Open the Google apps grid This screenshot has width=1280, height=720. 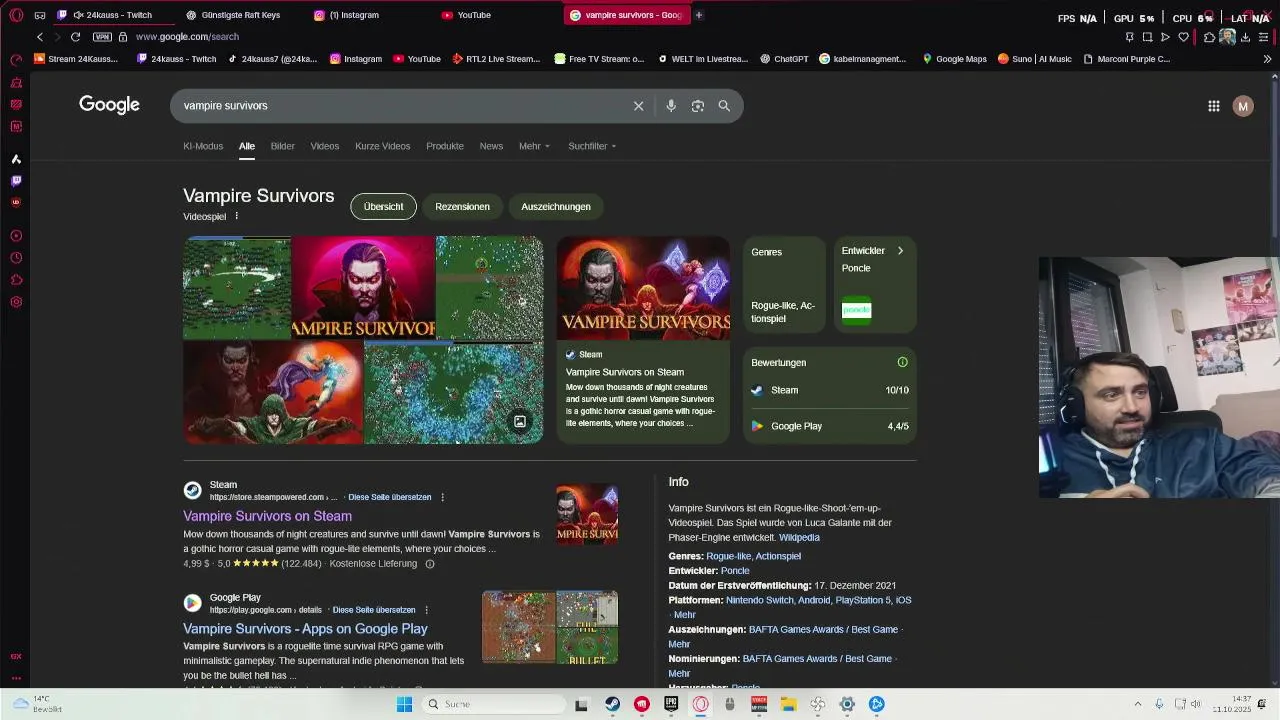coord(1213,106)
